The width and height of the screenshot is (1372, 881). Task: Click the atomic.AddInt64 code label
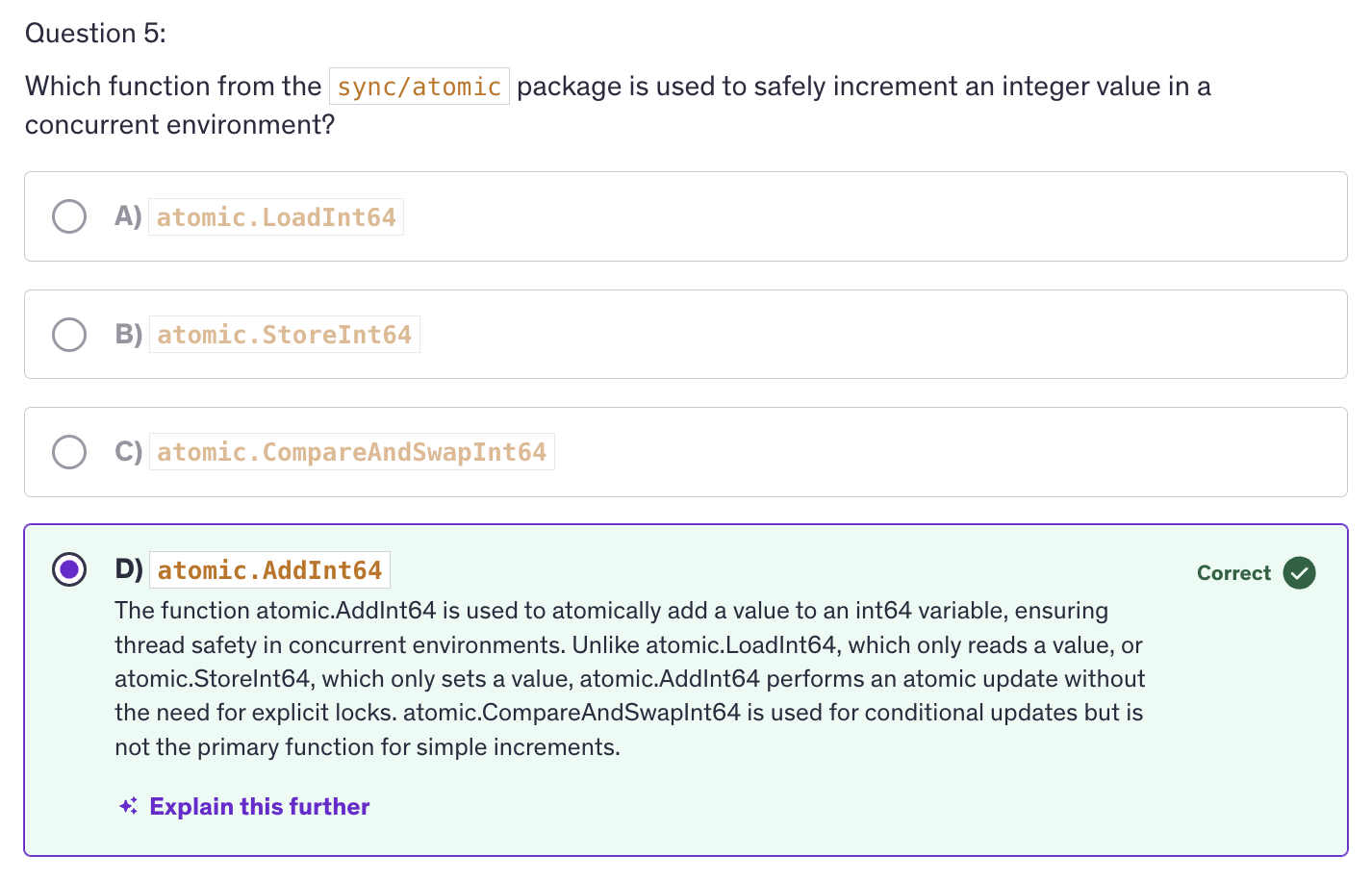[269, 570]
